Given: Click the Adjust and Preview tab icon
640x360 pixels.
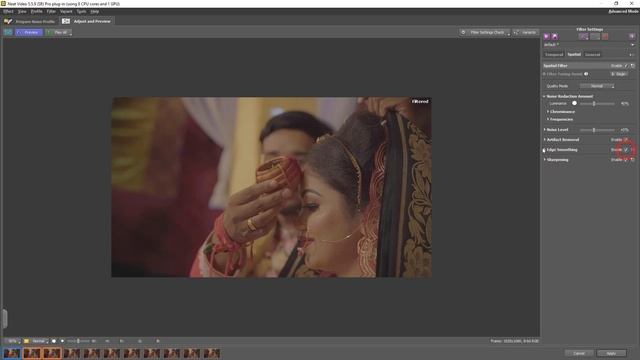Looking at the screenshot, I should [66, 21].
